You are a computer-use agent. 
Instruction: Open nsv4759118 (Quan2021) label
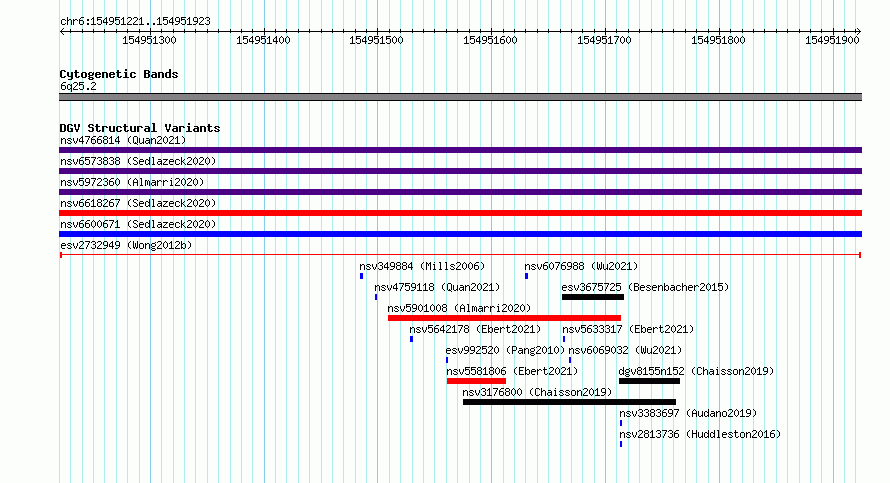[x=437, y=287]
